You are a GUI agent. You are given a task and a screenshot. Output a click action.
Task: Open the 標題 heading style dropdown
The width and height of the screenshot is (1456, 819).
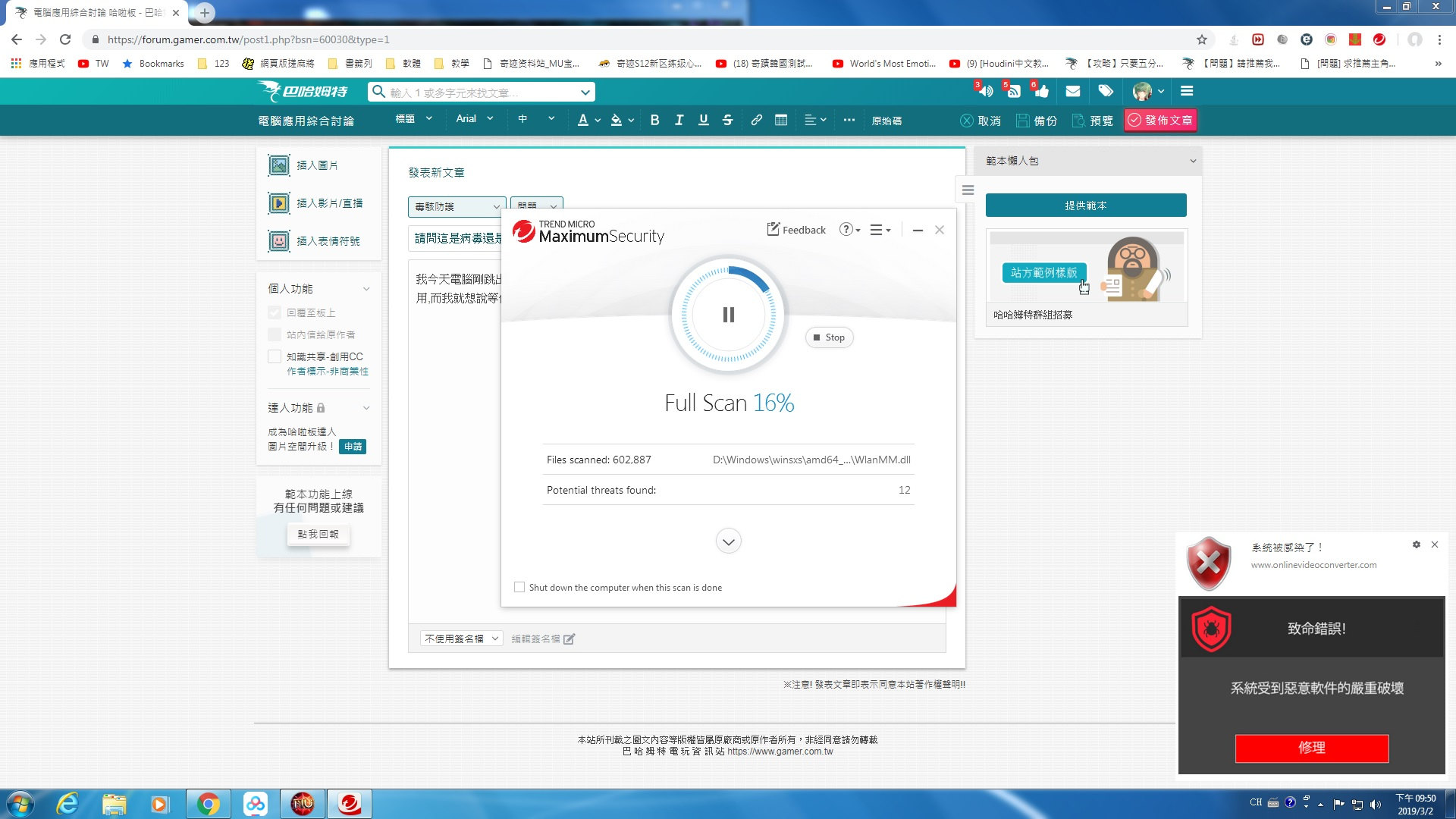tap(413, 119)
